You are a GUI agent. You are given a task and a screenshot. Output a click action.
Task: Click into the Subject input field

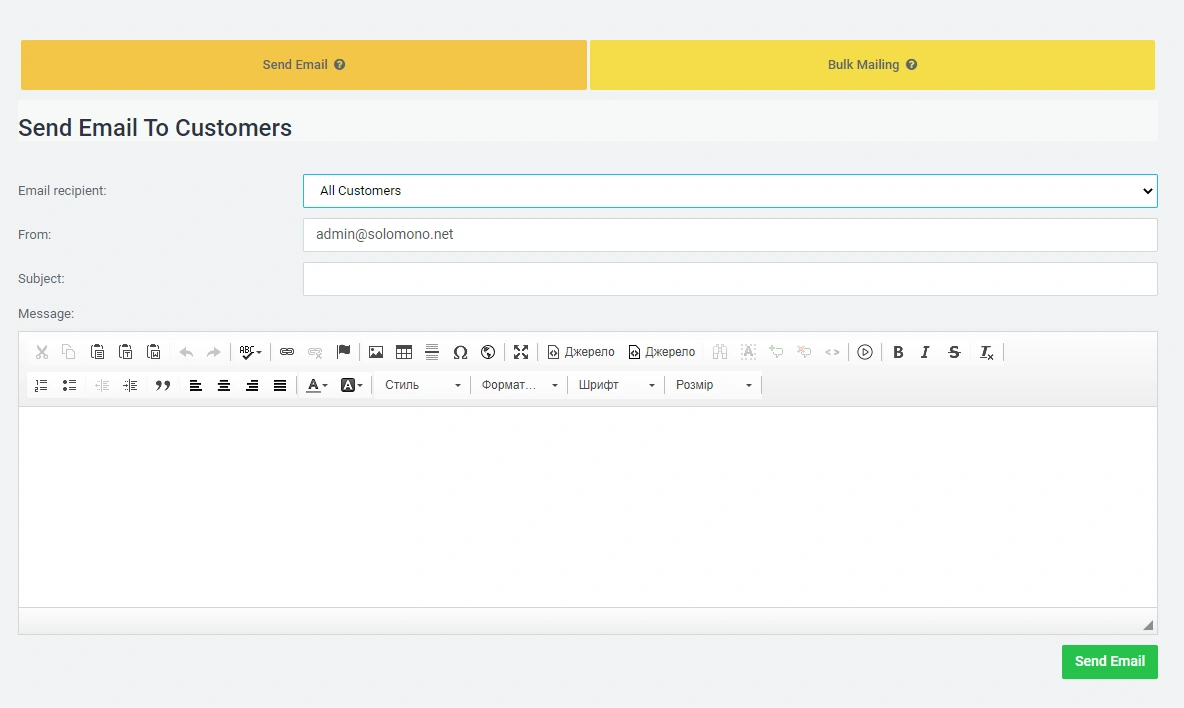click(729, 279)
